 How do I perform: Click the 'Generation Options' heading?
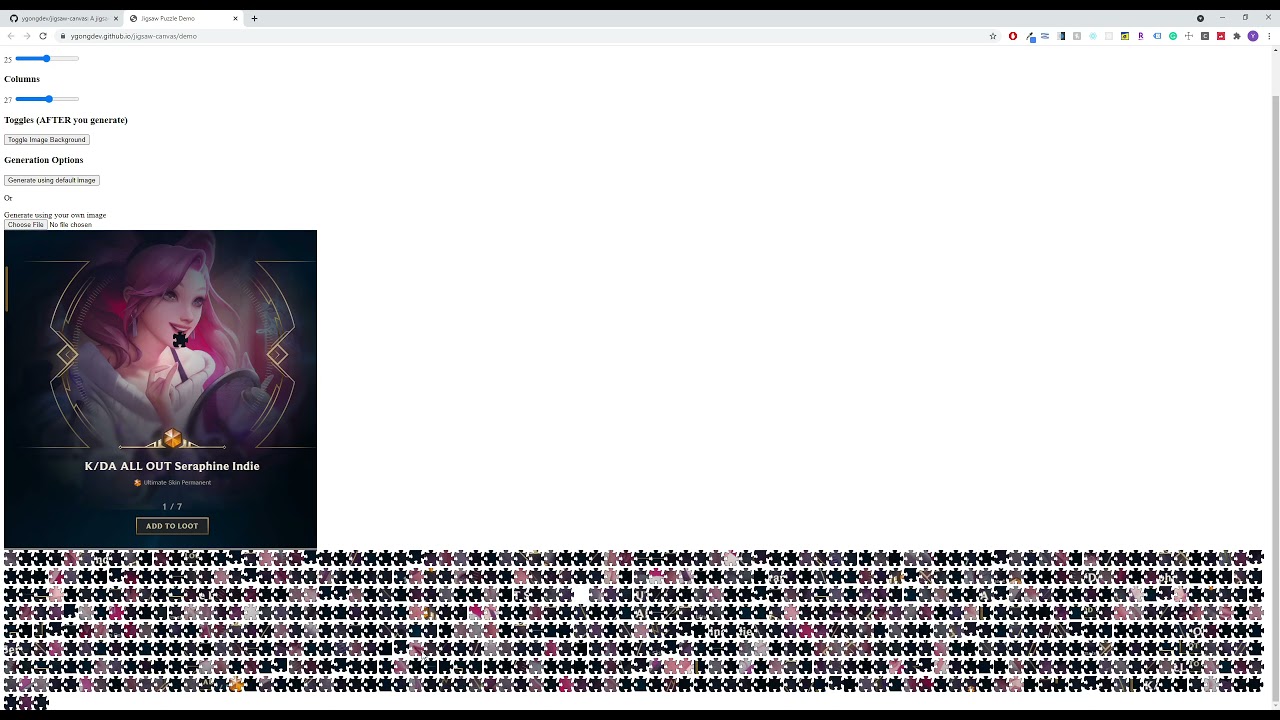point(44,160)
